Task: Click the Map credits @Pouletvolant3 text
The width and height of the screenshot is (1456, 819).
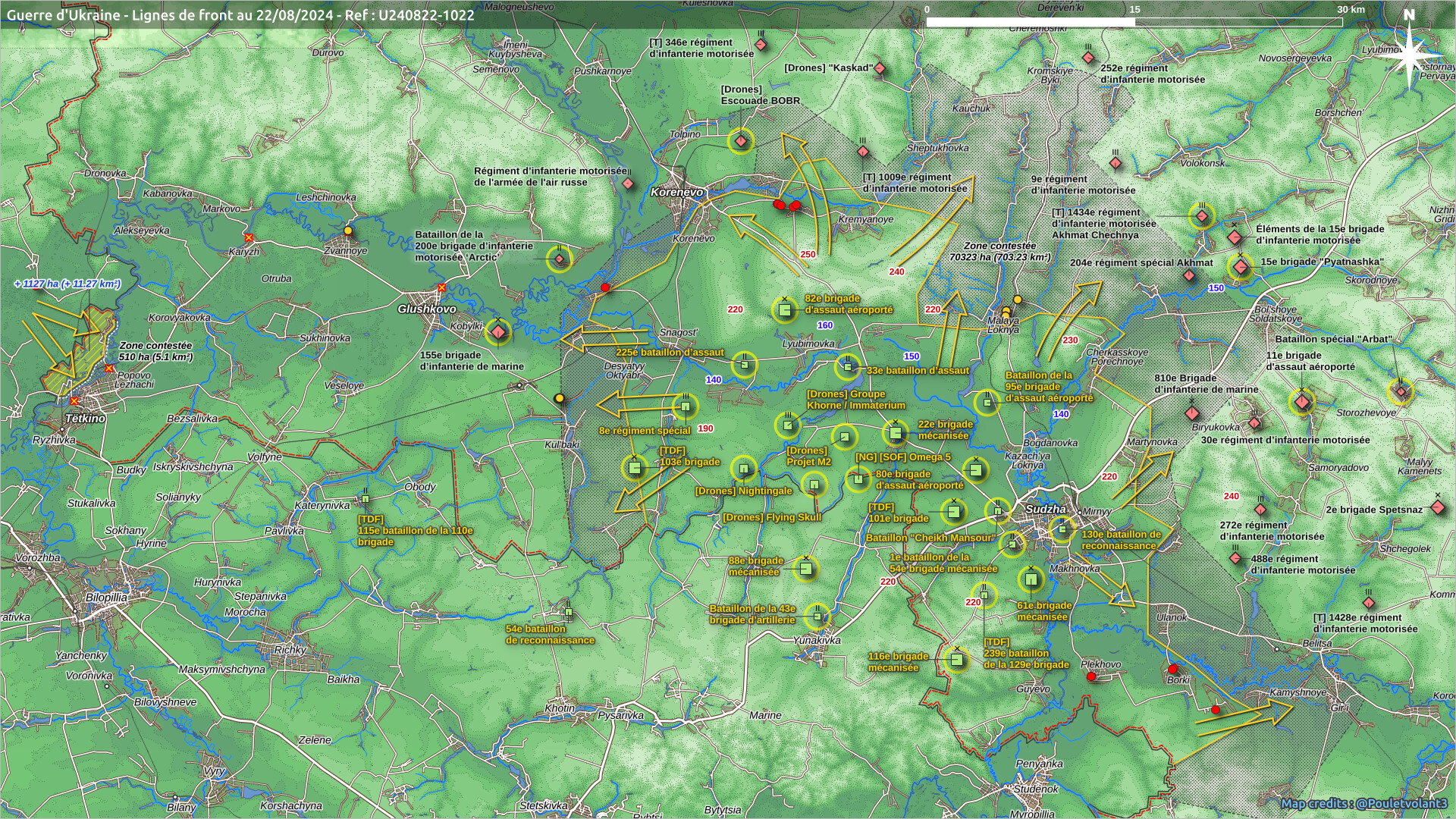Action: point(1363,803)
